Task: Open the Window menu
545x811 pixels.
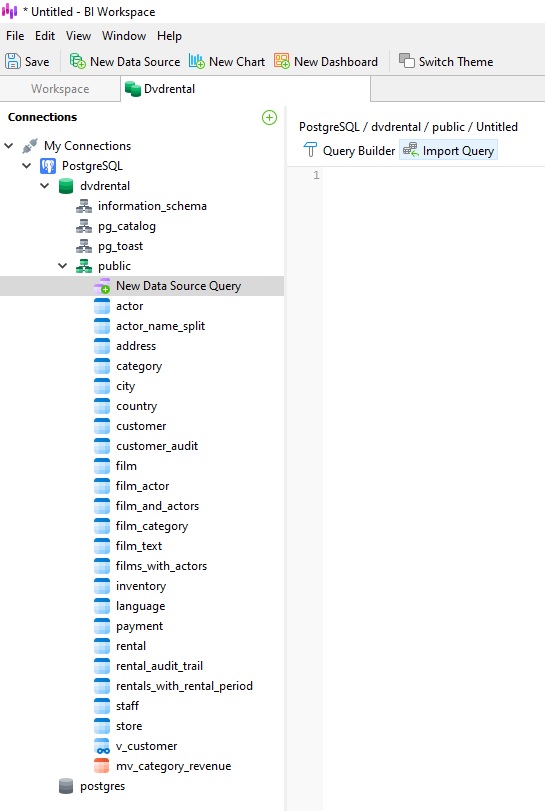Action: coord(124,36)
